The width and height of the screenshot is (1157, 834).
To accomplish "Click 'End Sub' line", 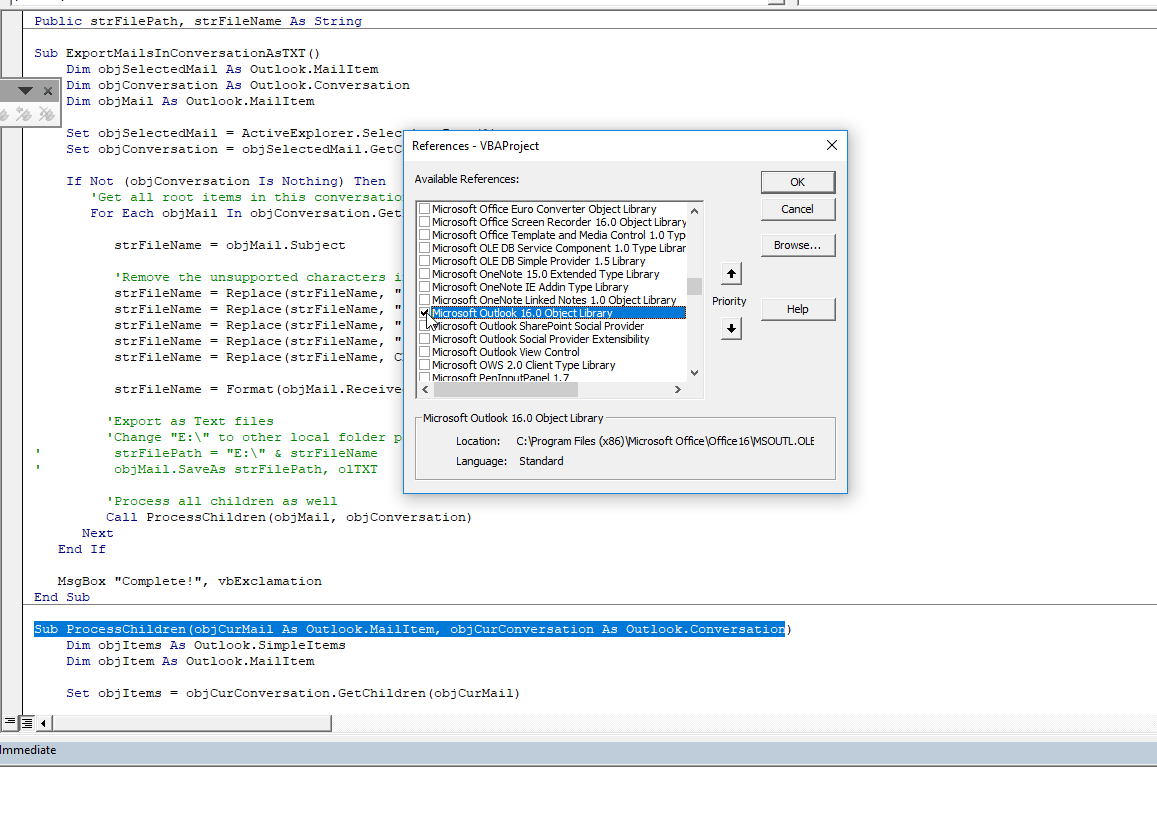I will pyautogui.click(x=62, y=597).
